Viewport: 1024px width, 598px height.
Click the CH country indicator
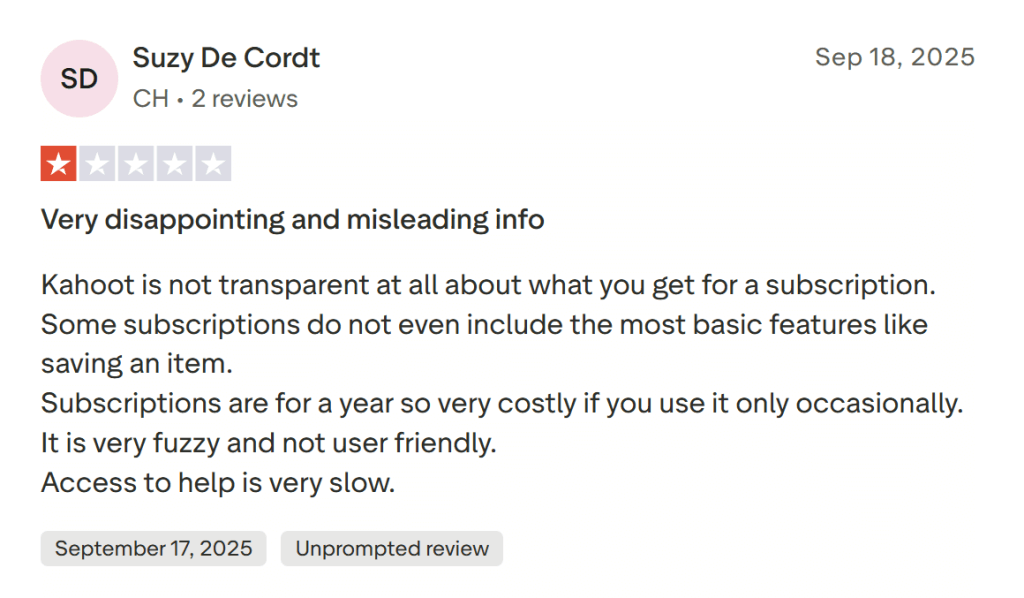[x=149, y=98]
